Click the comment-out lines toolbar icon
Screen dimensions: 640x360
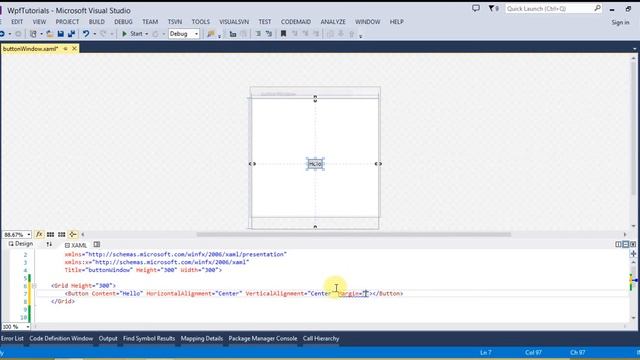(x=258, y=34)
